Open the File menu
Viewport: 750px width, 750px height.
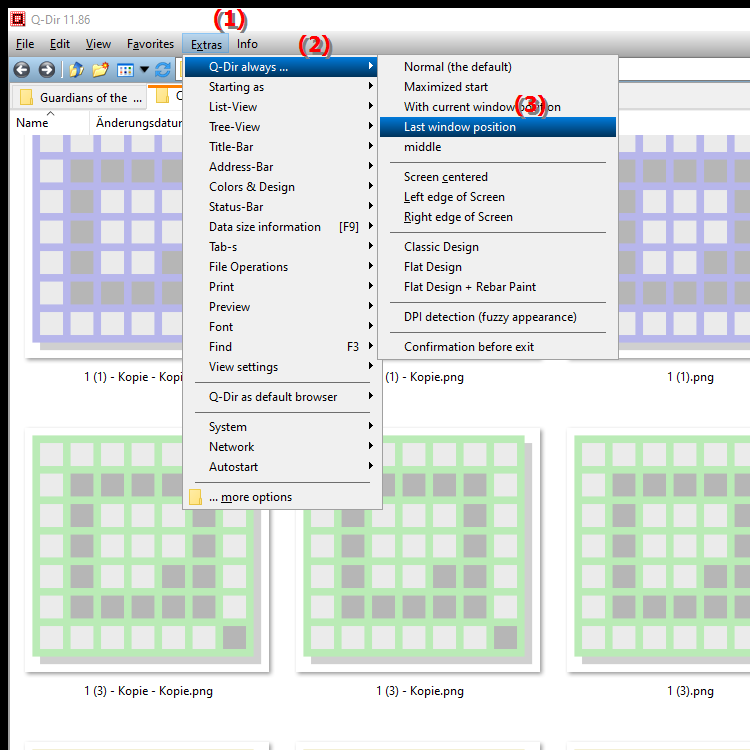tap(25, 44)
